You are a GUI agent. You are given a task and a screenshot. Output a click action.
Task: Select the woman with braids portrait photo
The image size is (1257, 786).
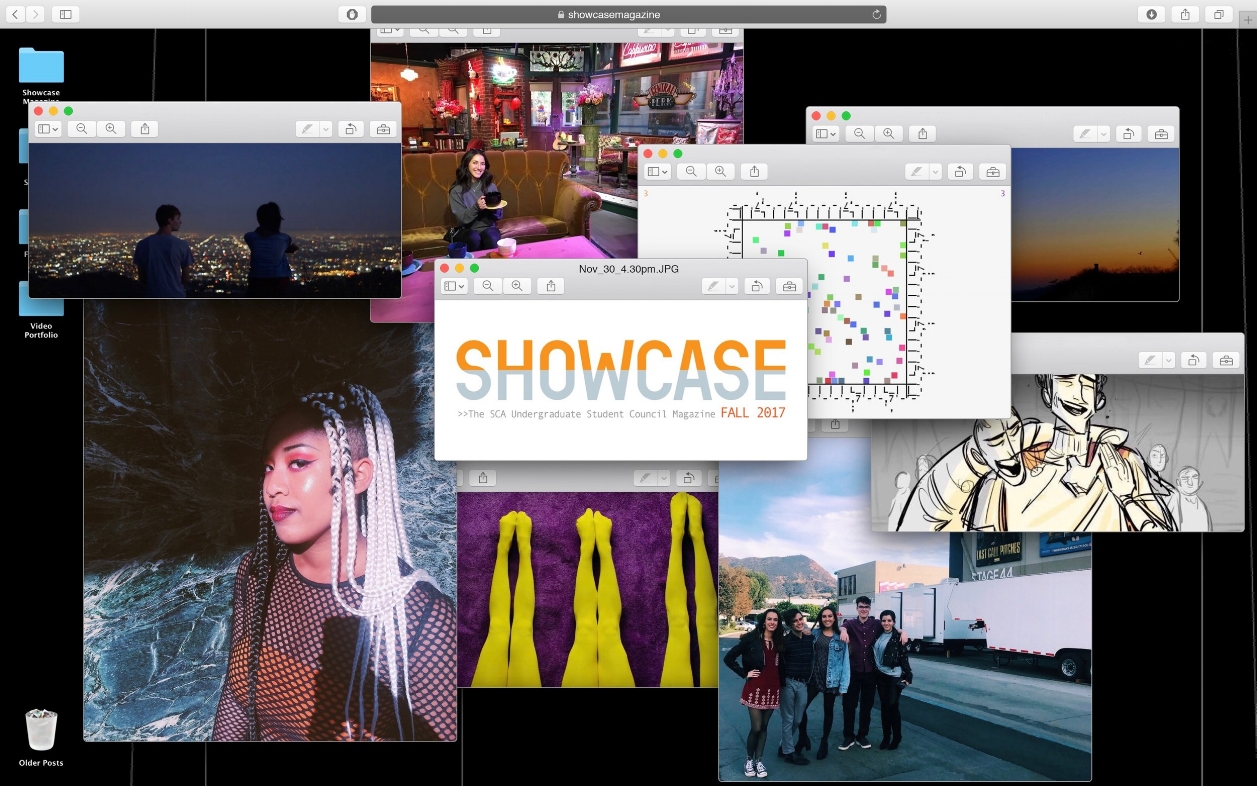270,520
